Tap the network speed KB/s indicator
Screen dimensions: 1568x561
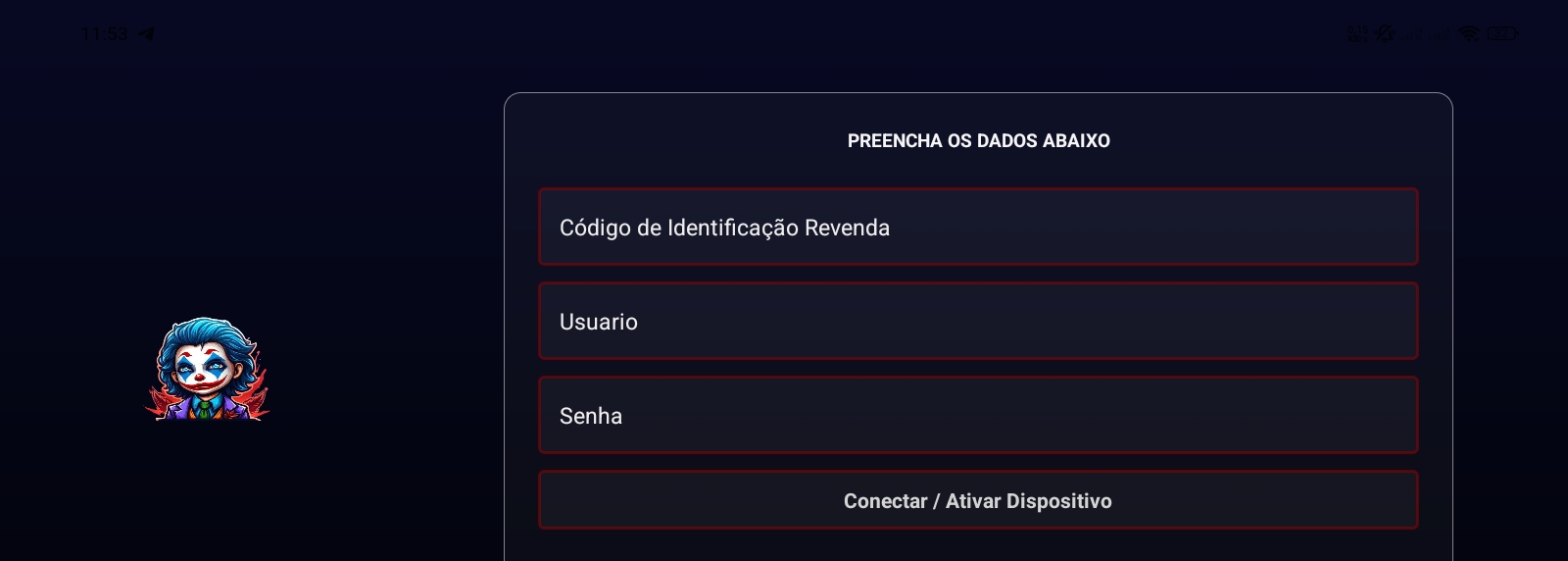point(1357,34)
